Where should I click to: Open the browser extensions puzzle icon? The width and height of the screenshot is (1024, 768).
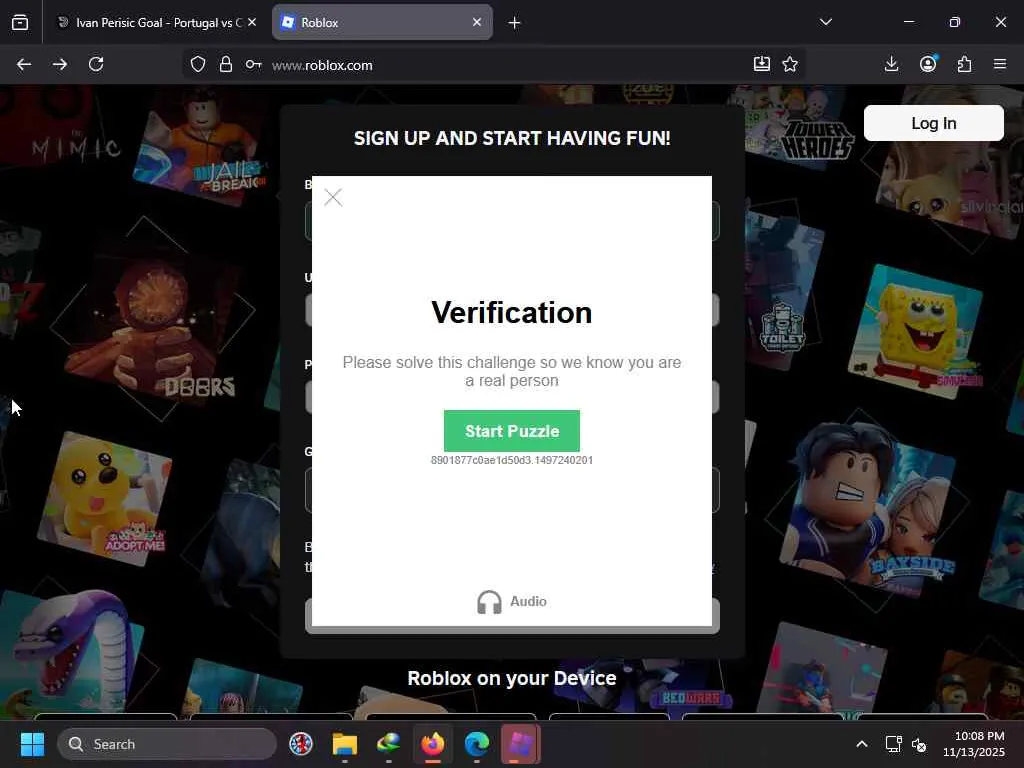coord(965,64)
